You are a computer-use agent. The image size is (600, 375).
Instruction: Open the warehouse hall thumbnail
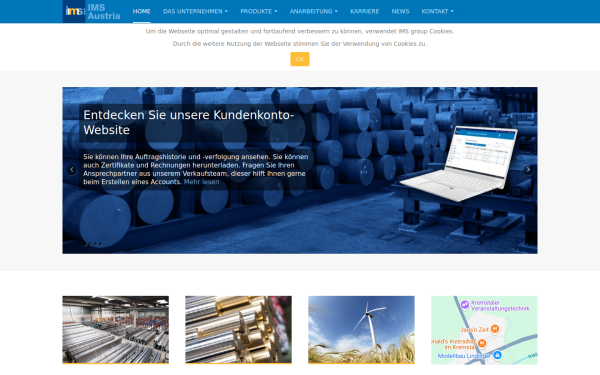pyautogui.click(x=116, y=329)
